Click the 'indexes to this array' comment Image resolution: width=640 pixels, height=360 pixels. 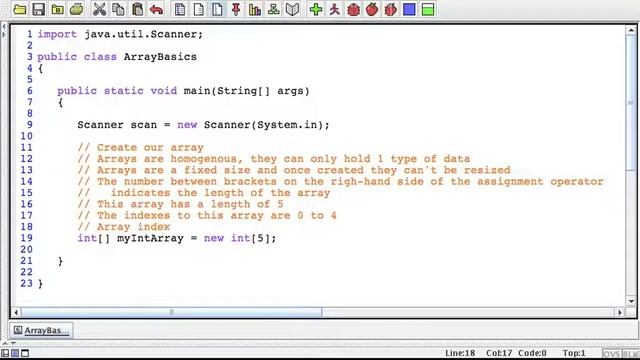pos(207,215)
